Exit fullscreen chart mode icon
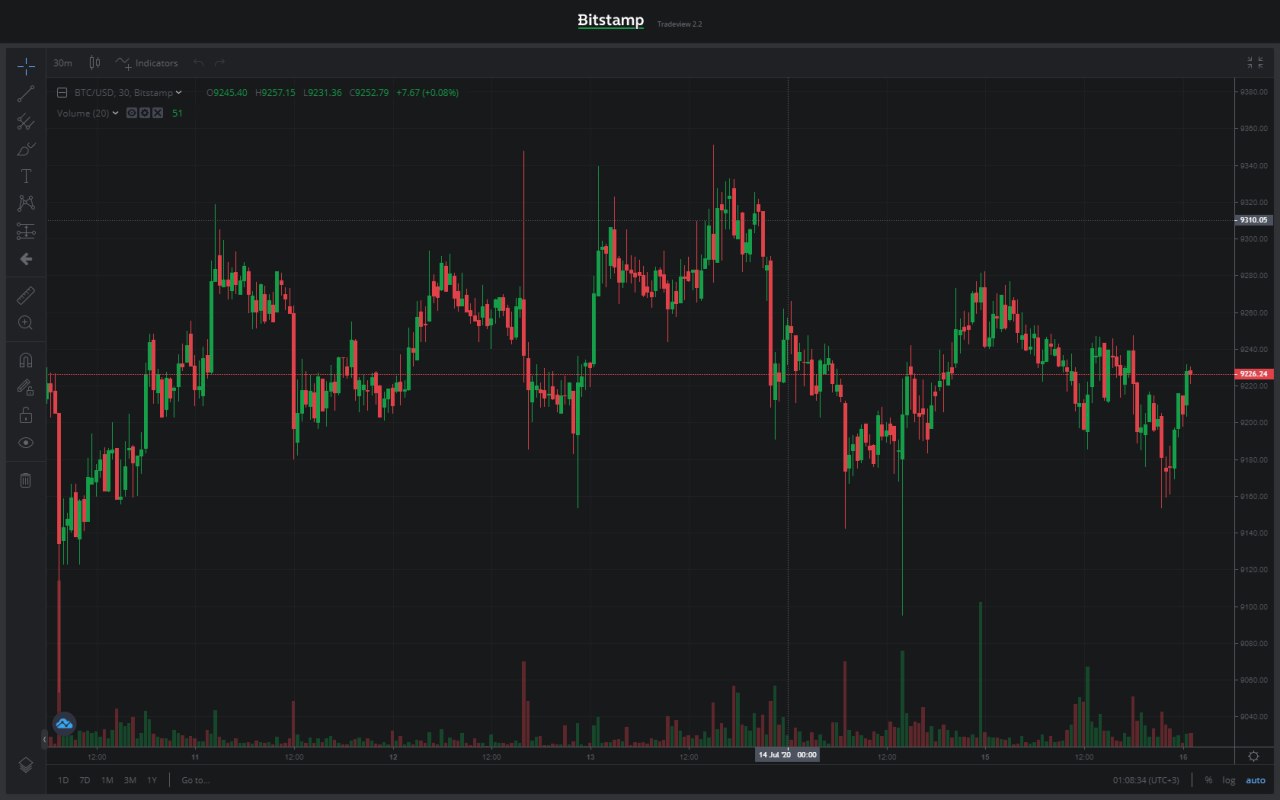Screen dimensions: 1280x800 point(1255,63)
